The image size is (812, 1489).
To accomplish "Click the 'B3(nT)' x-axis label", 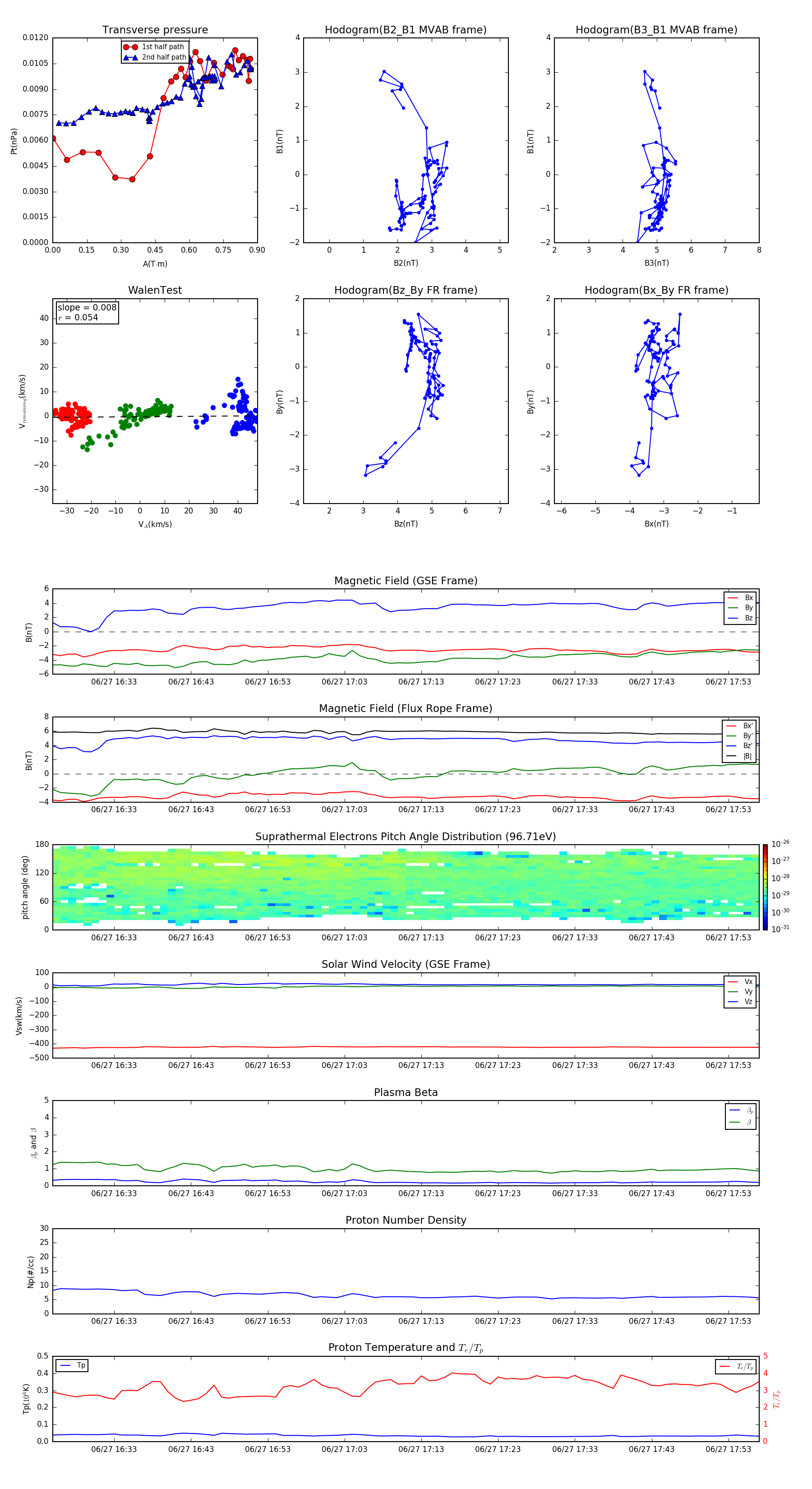I will click(x=656, y=263).
